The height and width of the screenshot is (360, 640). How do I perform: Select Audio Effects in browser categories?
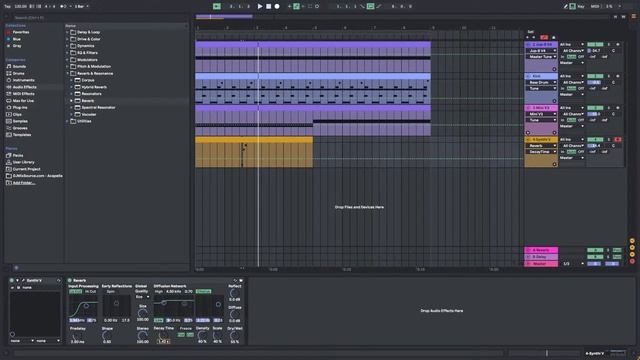click(24, 87)
